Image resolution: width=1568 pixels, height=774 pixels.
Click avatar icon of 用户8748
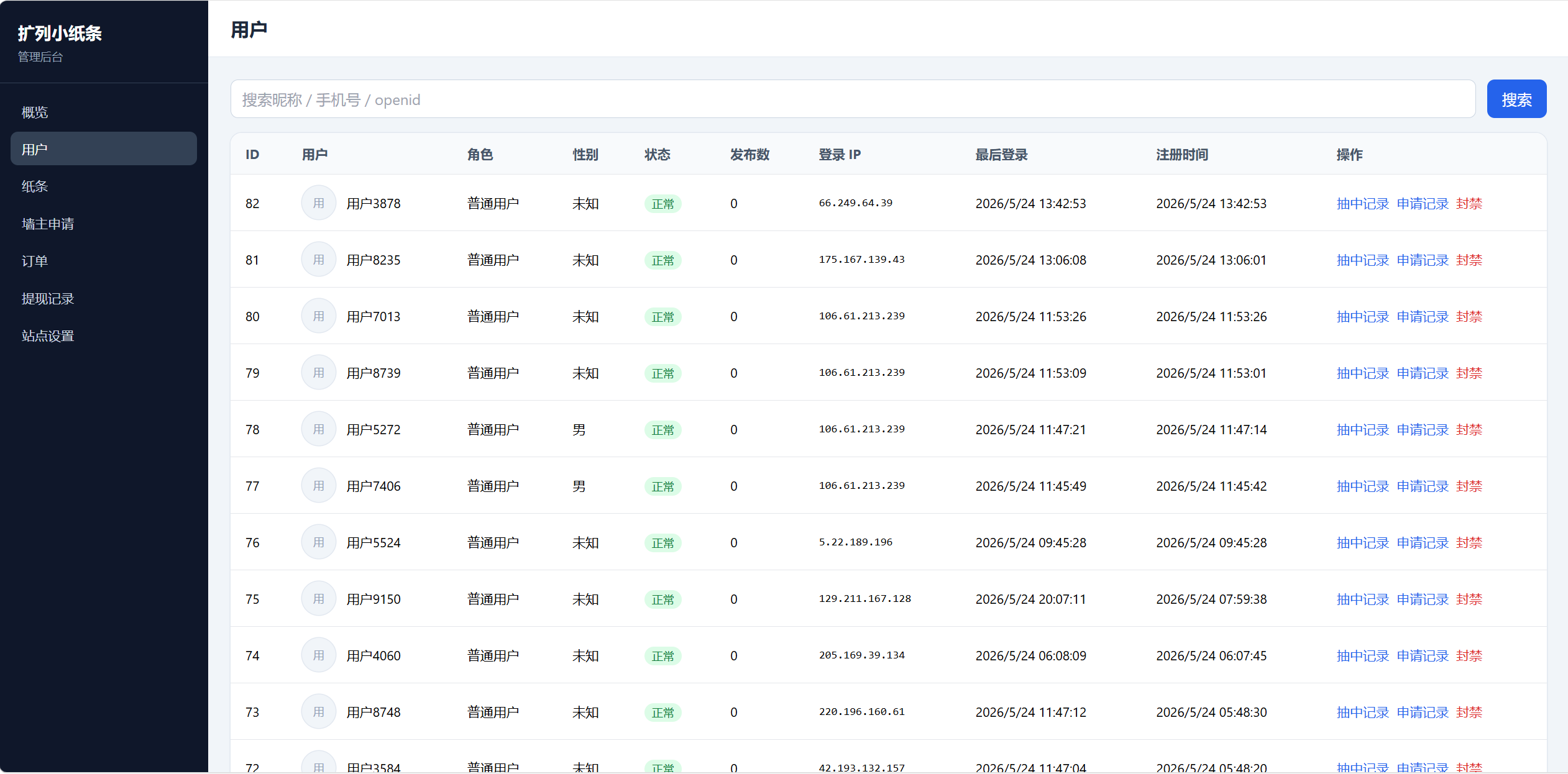[319, 712]
